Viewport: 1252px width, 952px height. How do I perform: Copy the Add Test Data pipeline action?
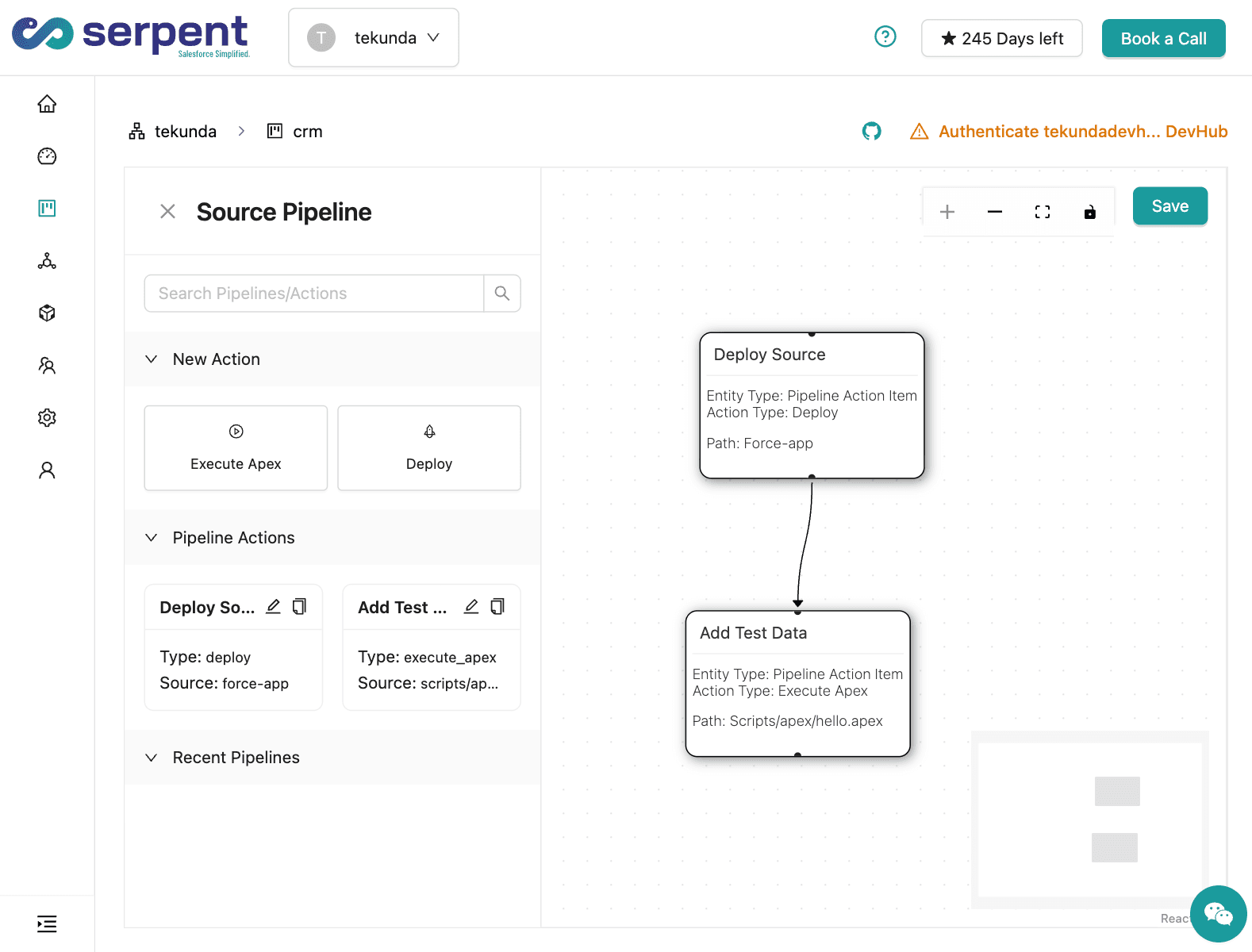pos(497,607)
